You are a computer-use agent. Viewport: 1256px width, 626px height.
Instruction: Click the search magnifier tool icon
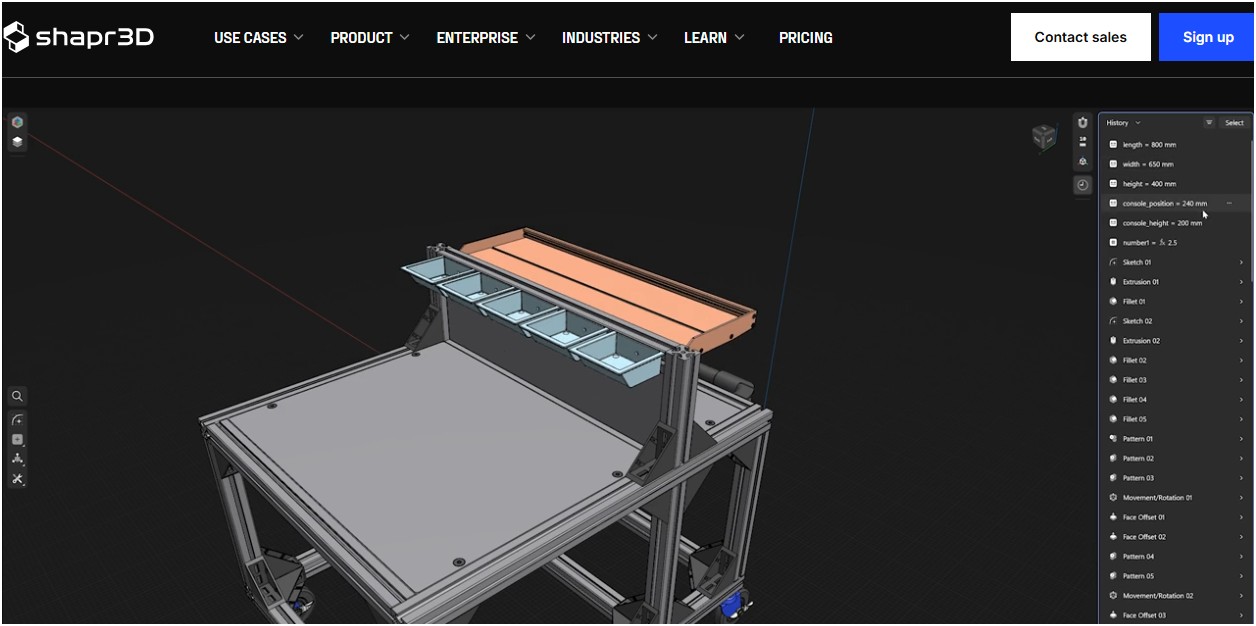pos(17,396)
